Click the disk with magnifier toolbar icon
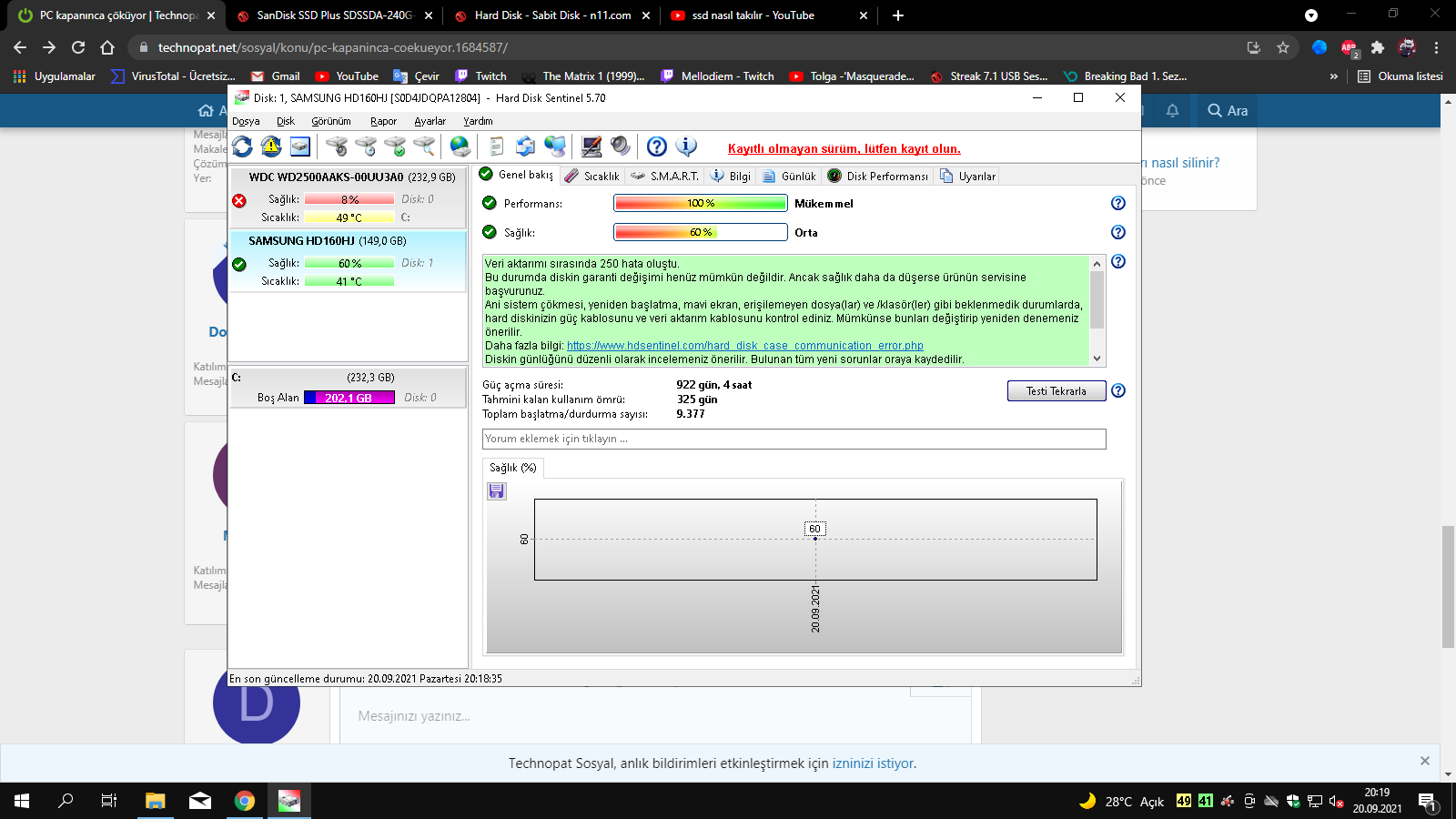This screenshot has width=1456, height=819. pyautogui.click(x=424, y=147)
